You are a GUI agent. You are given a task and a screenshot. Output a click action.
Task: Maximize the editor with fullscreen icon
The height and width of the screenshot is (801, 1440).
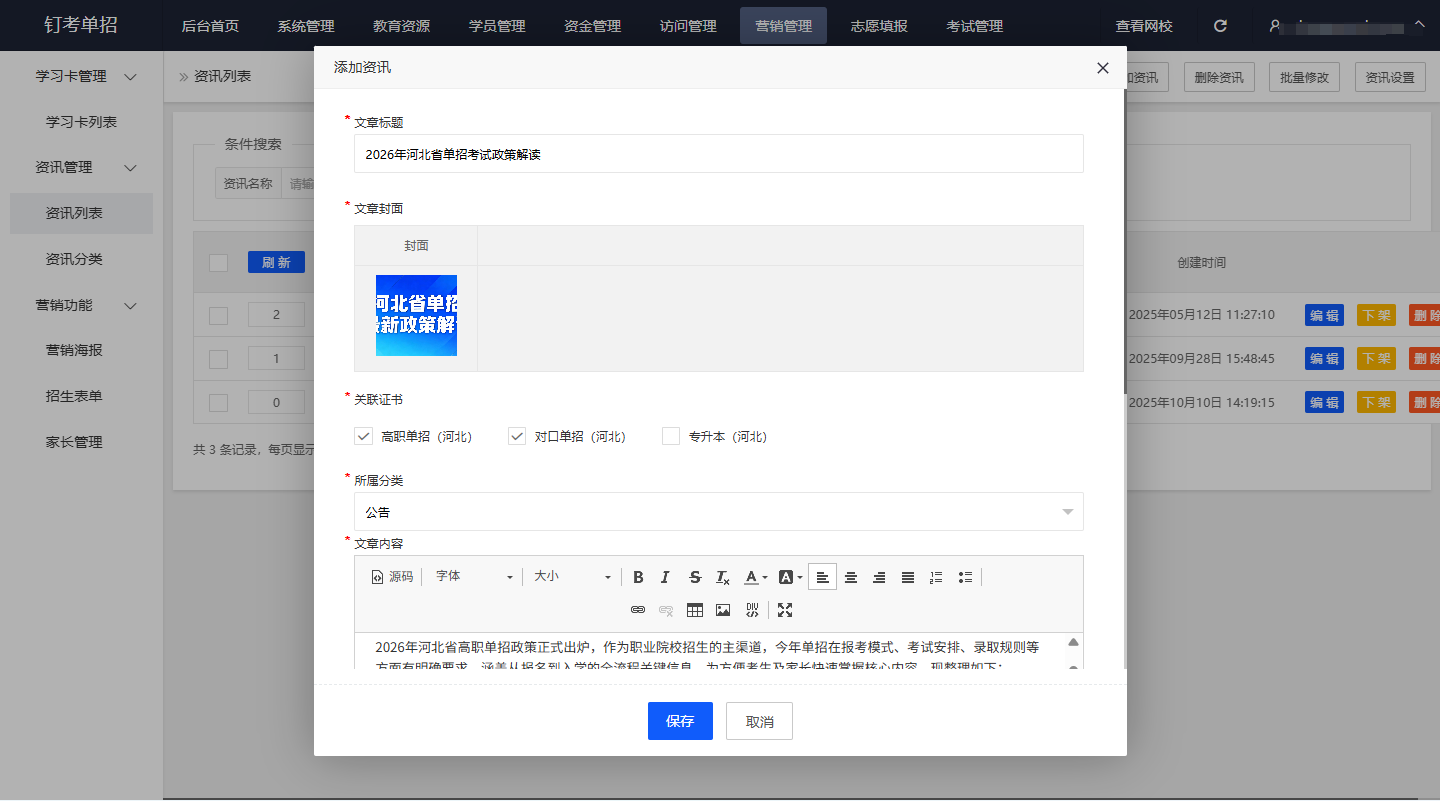[785, 609]
